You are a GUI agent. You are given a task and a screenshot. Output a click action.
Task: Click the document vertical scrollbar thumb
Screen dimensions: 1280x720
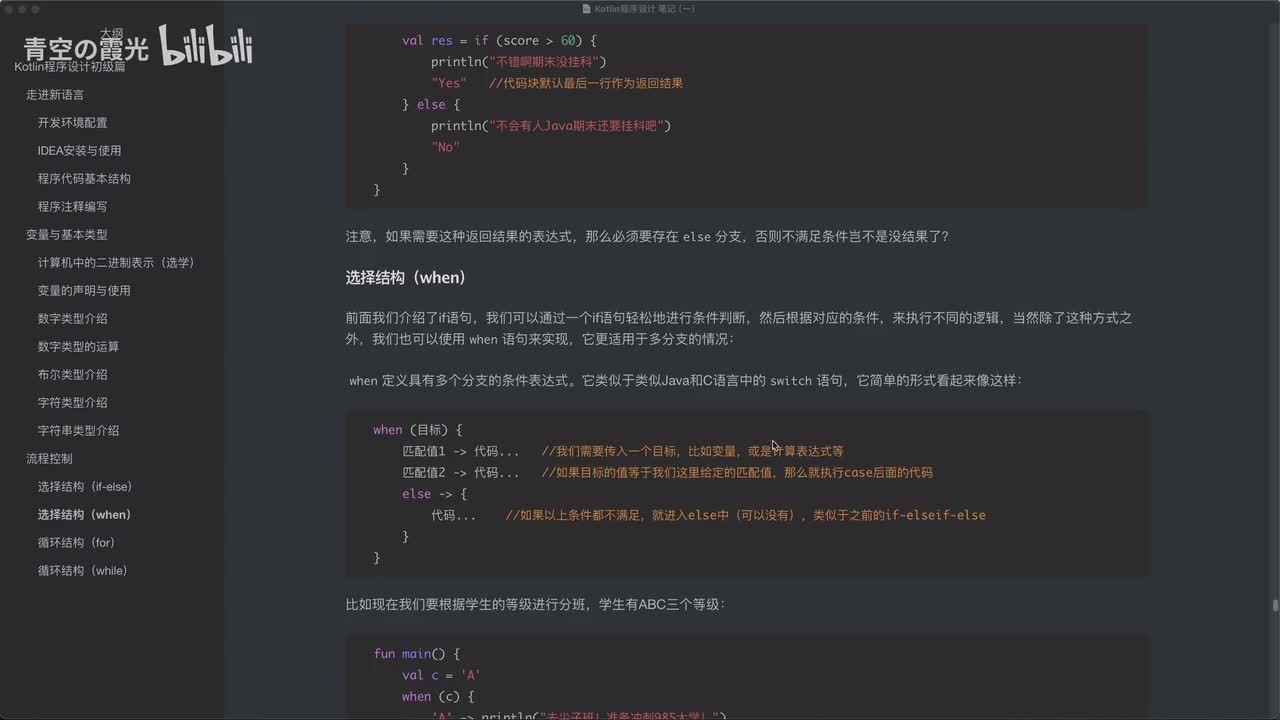[1275, 606]
